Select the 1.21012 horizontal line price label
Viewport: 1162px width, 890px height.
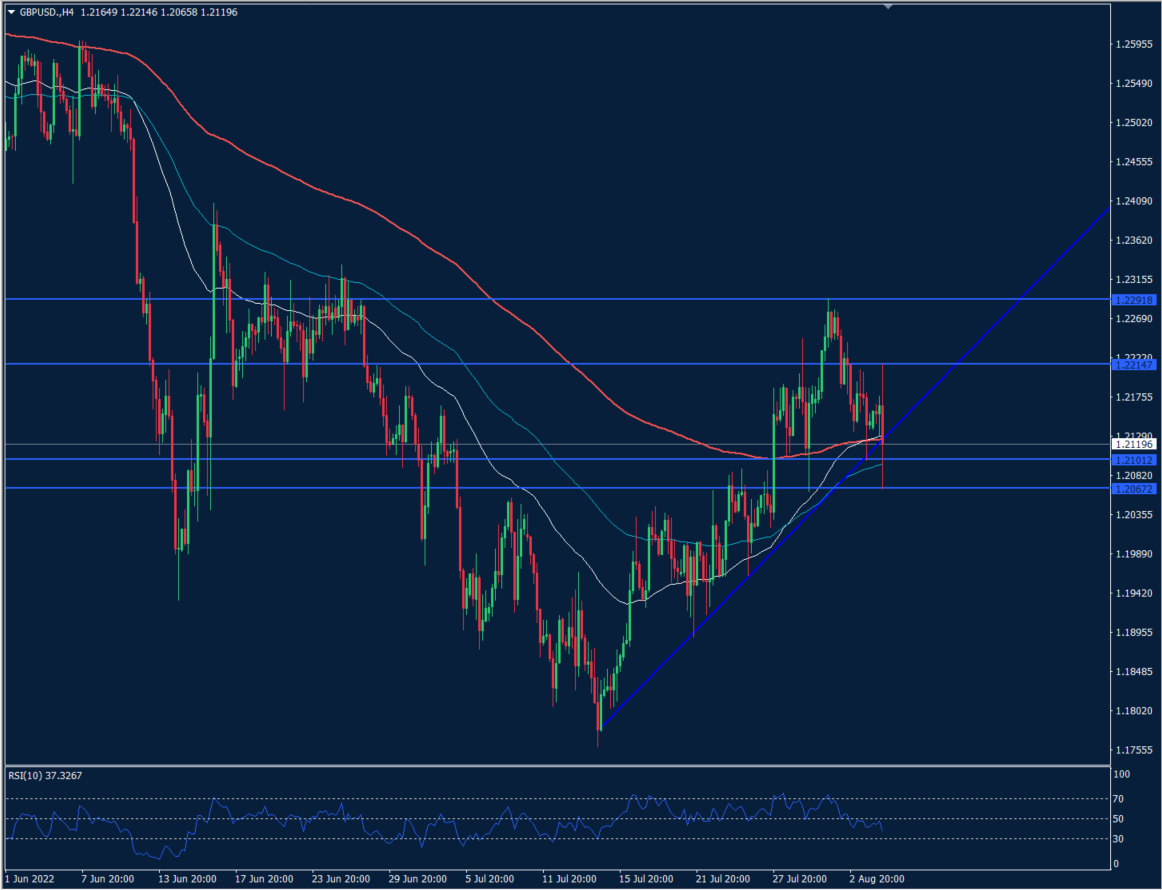(1135, 460)
